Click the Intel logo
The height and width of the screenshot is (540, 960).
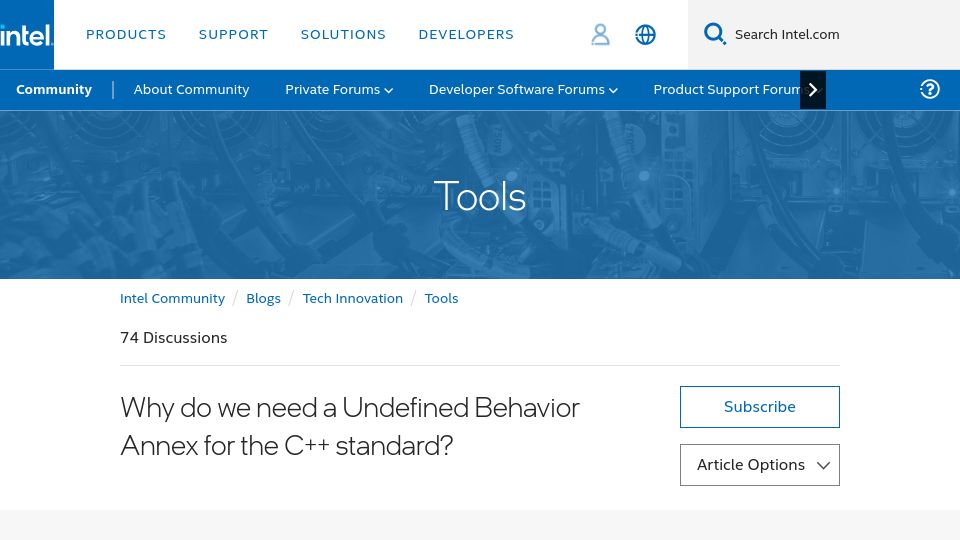click(26, 35)
